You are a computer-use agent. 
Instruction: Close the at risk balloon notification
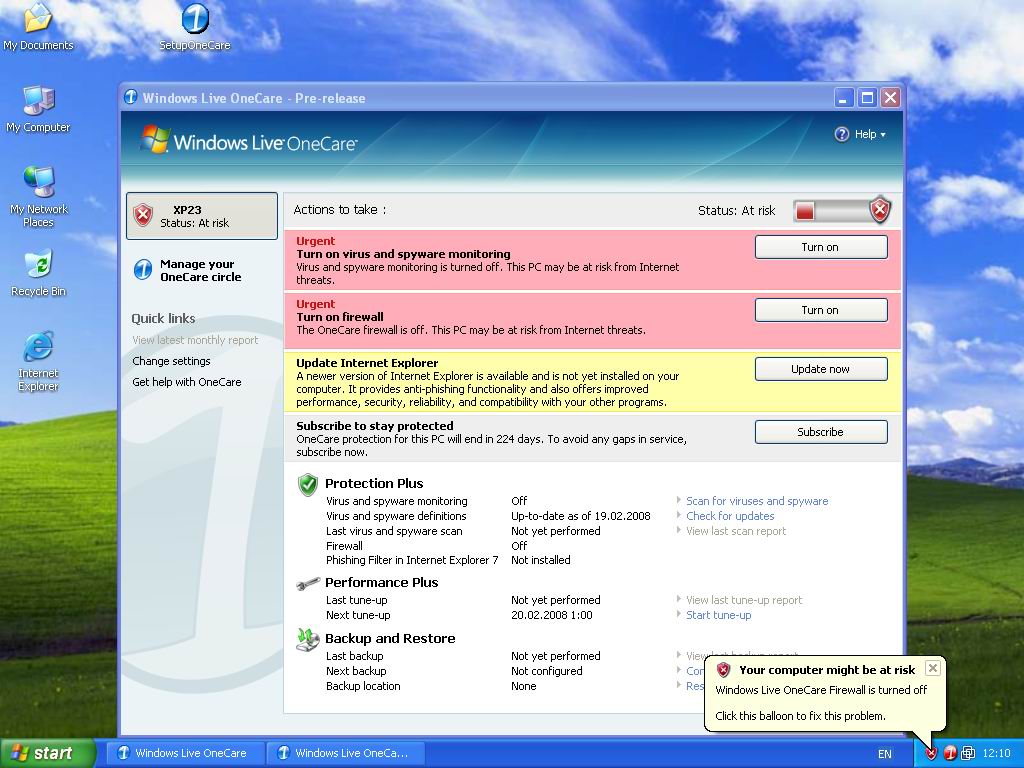[x=933, y=667]
